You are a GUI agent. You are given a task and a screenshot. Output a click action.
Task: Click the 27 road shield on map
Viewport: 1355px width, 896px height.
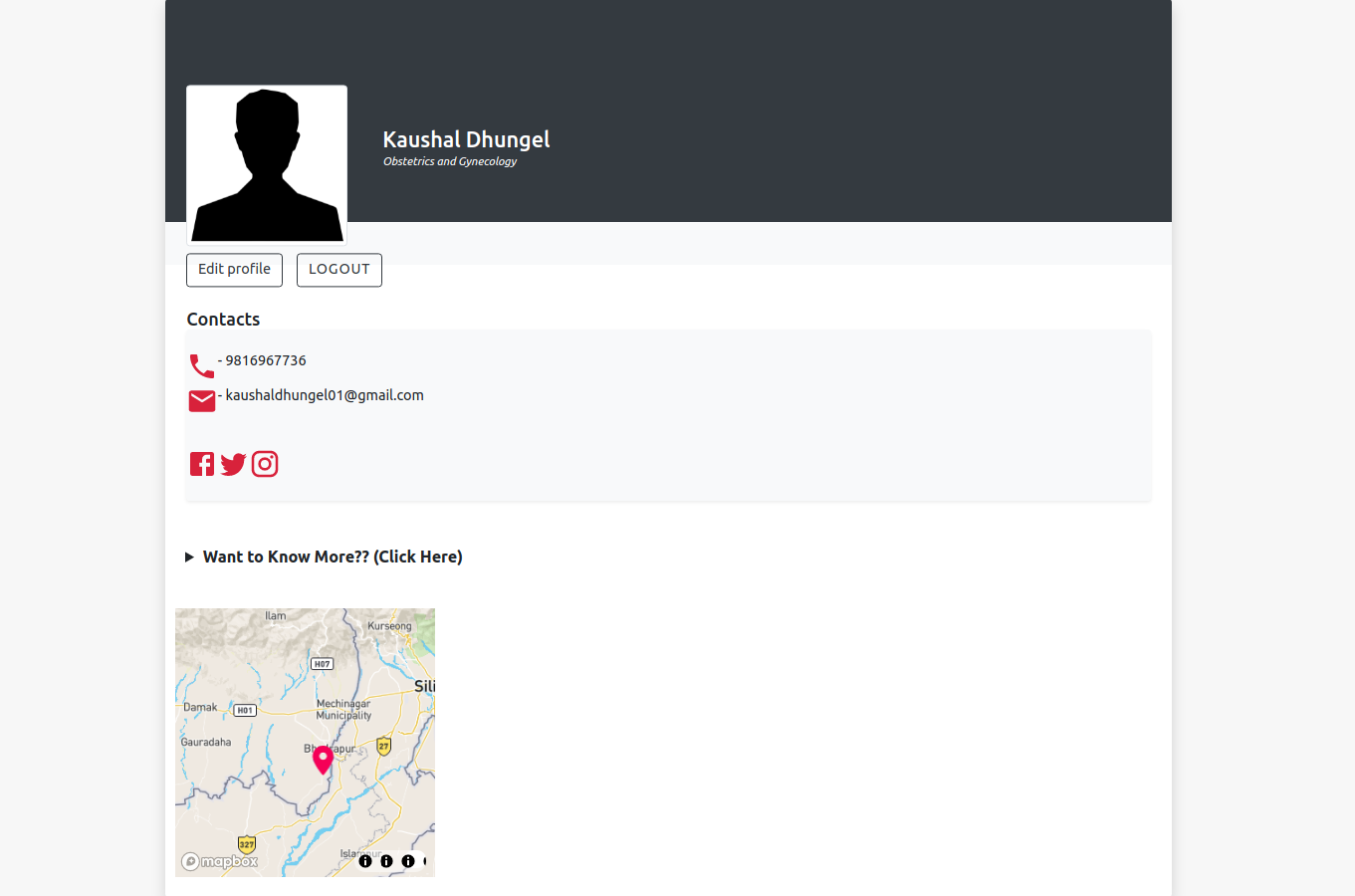pyautogui.click(x=384, y=746)
